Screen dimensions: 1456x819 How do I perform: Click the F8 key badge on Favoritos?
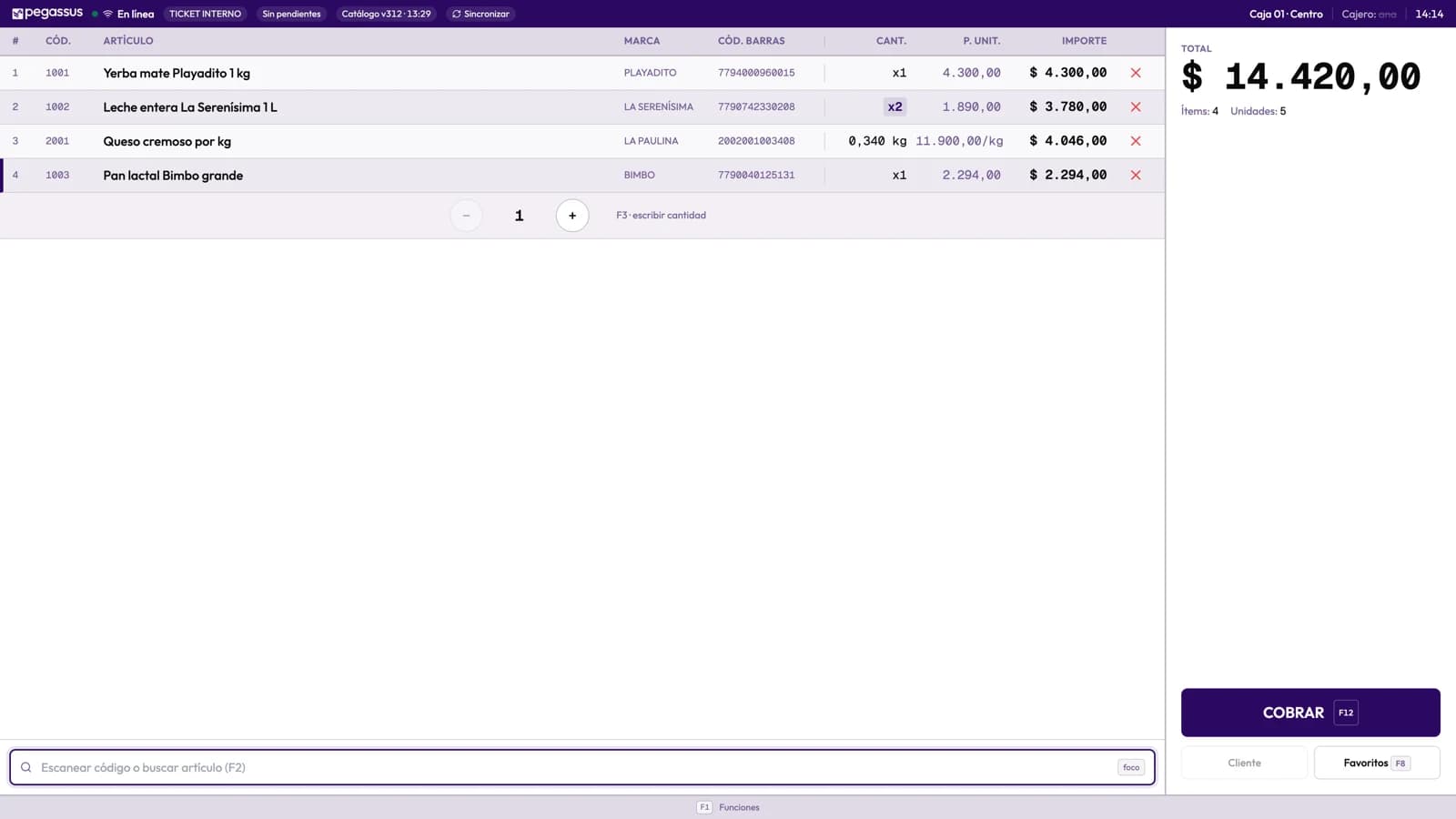click(1400, 763)
